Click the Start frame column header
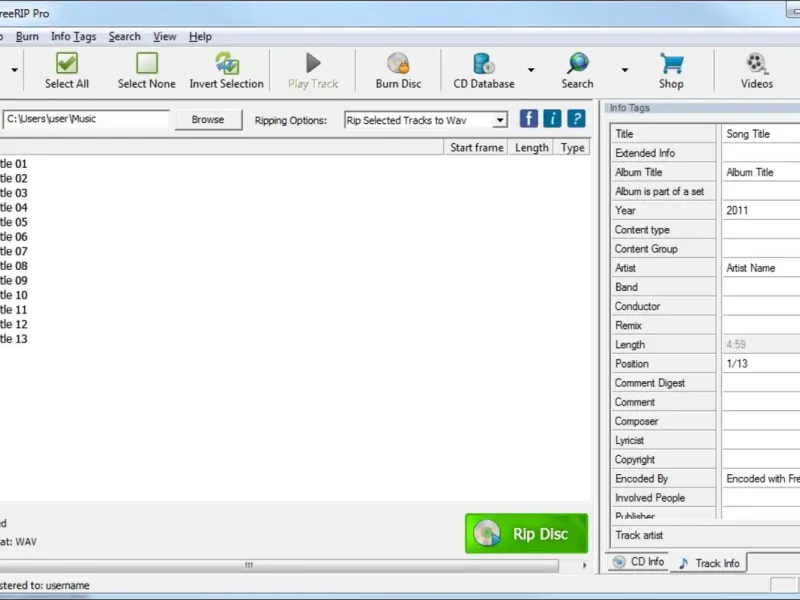This screenshot has height=600, width=800. pyautogui.click(x=476, y=147)
